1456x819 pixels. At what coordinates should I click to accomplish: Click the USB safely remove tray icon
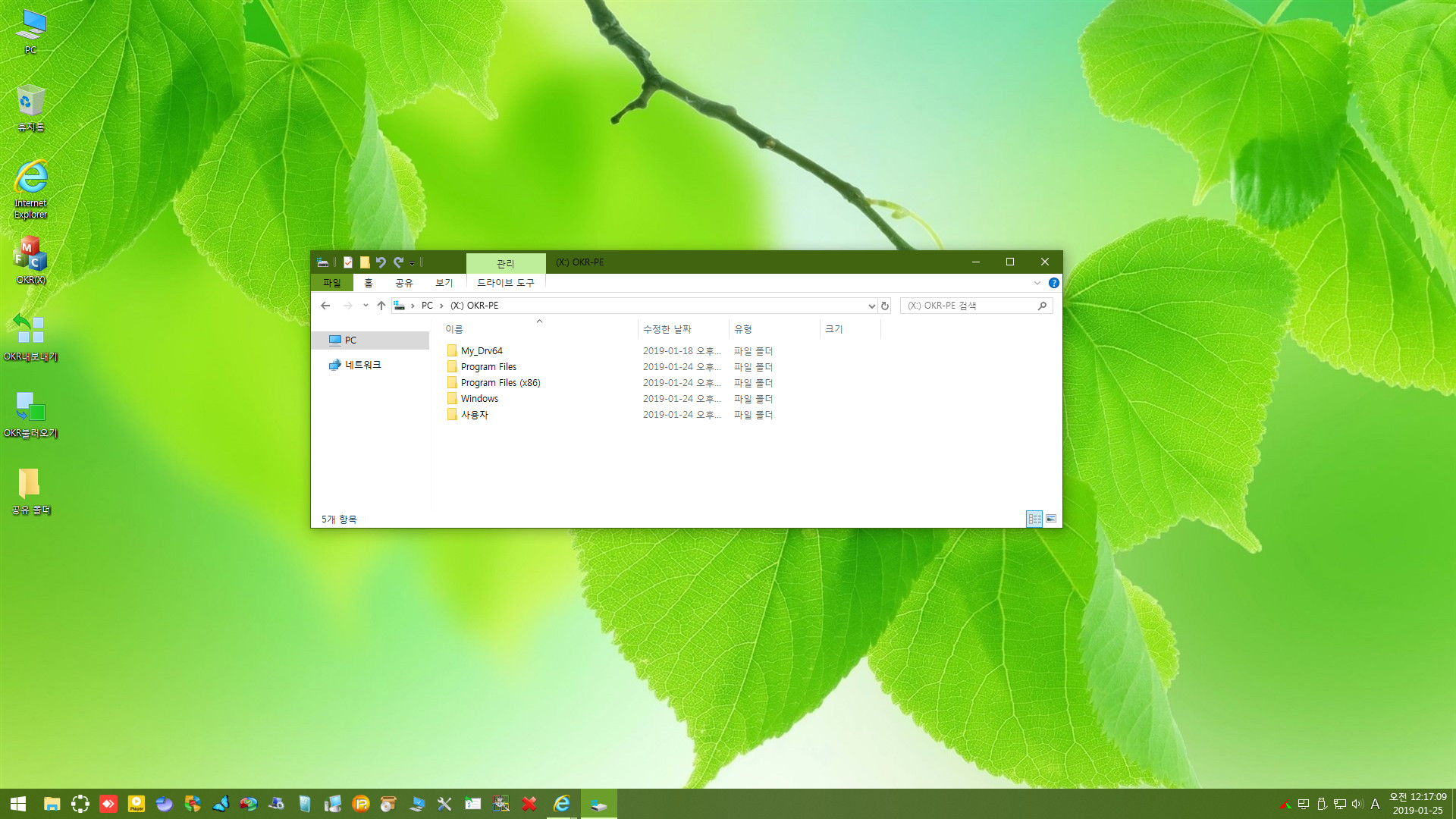point(1322,804)
